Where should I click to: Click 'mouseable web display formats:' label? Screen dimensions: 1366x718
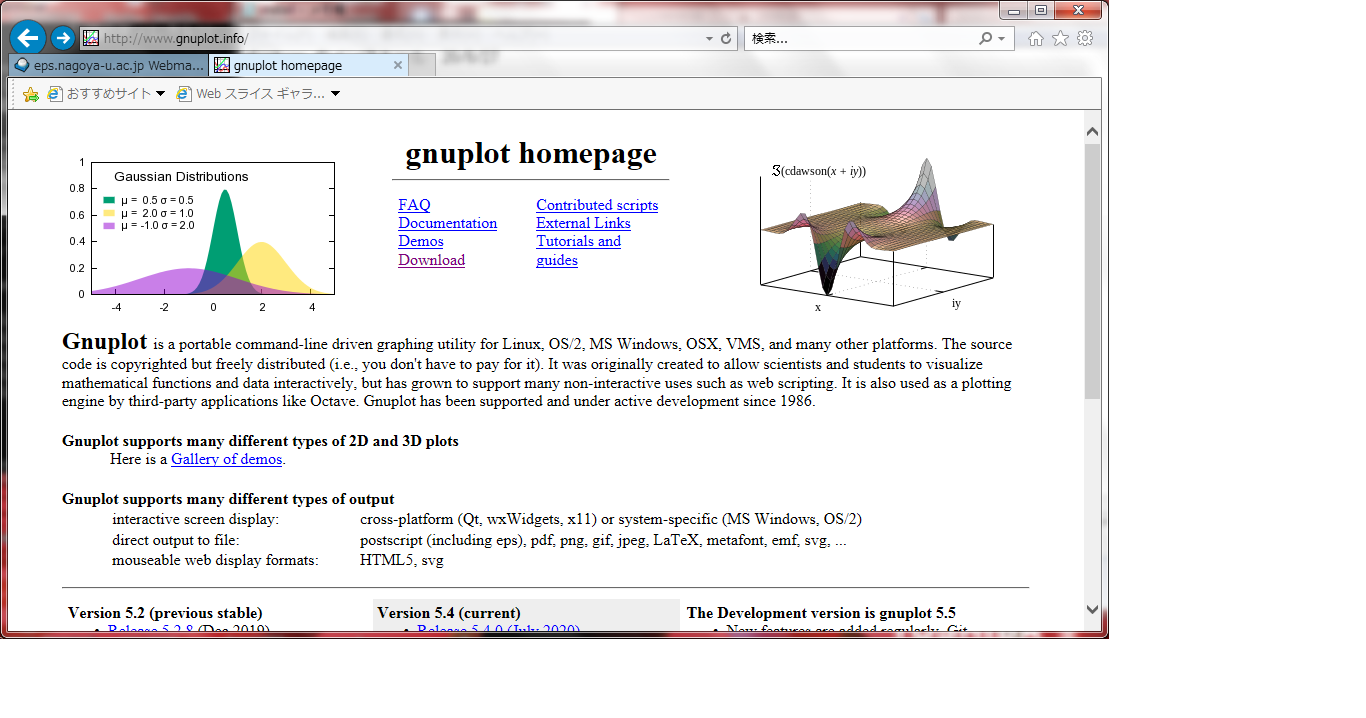(x=215, y=560)
